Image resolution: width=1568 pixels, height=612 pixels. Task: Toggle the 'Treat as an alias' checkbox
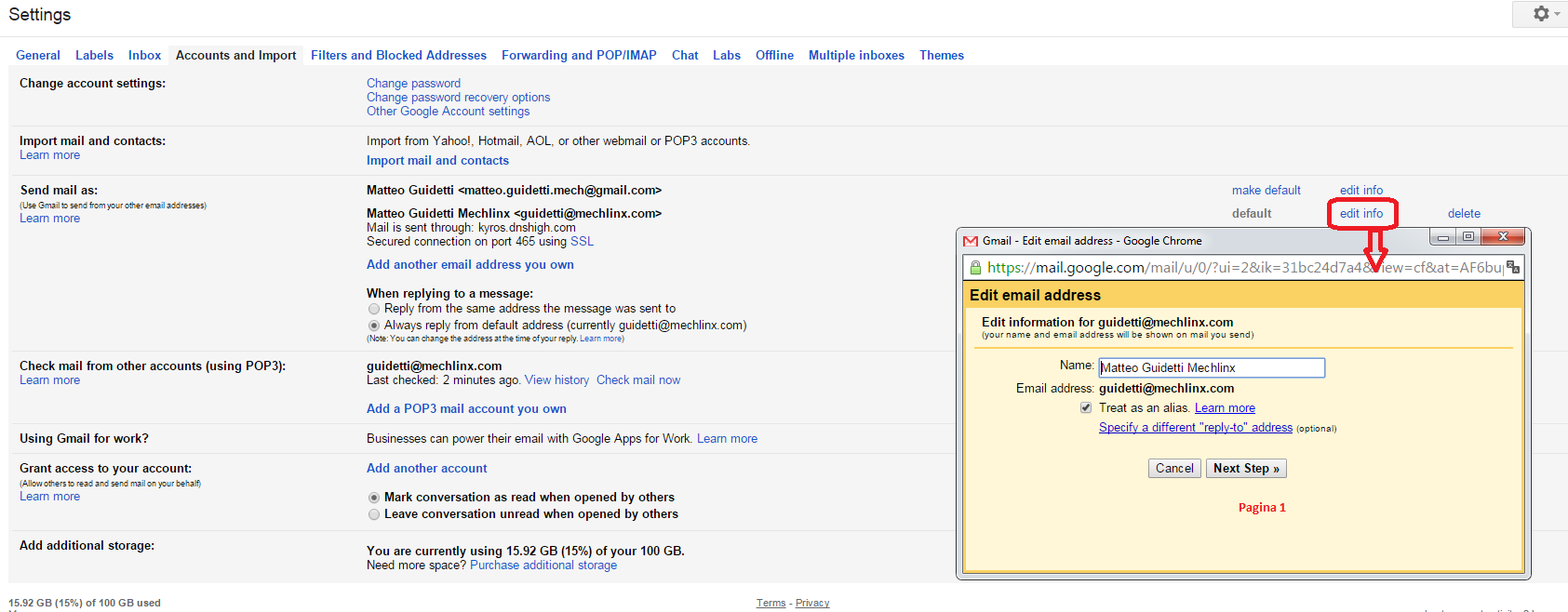coord(1086,408)
